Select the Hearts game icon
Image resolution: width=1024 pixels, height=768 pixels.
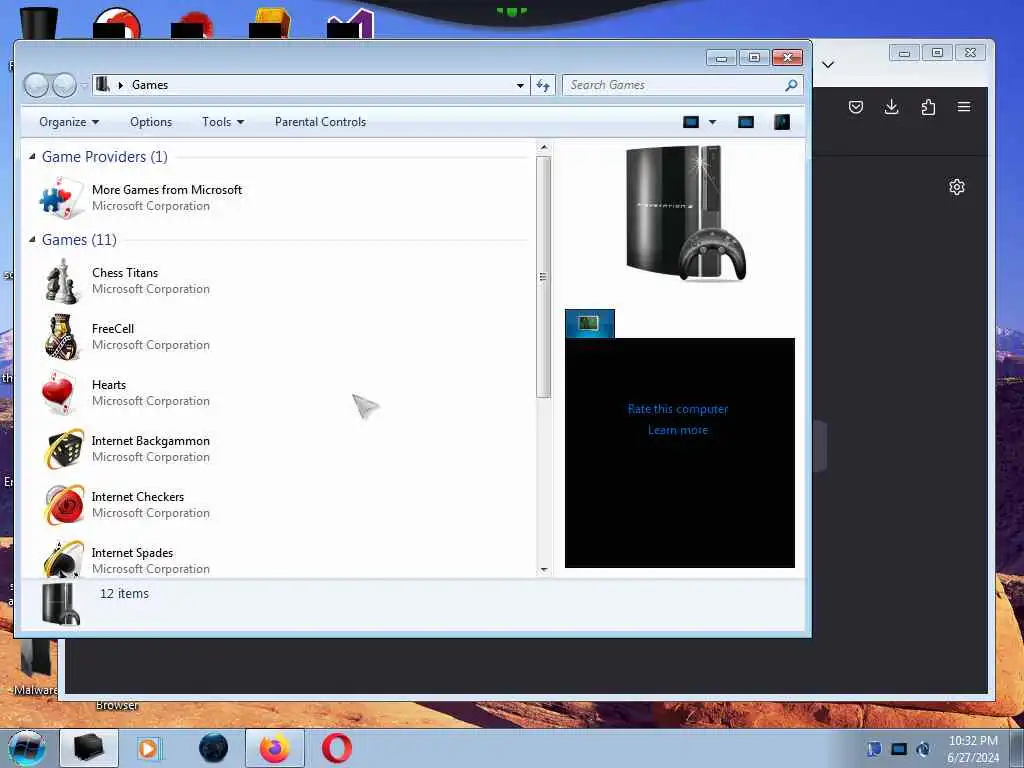coord(61,392)
